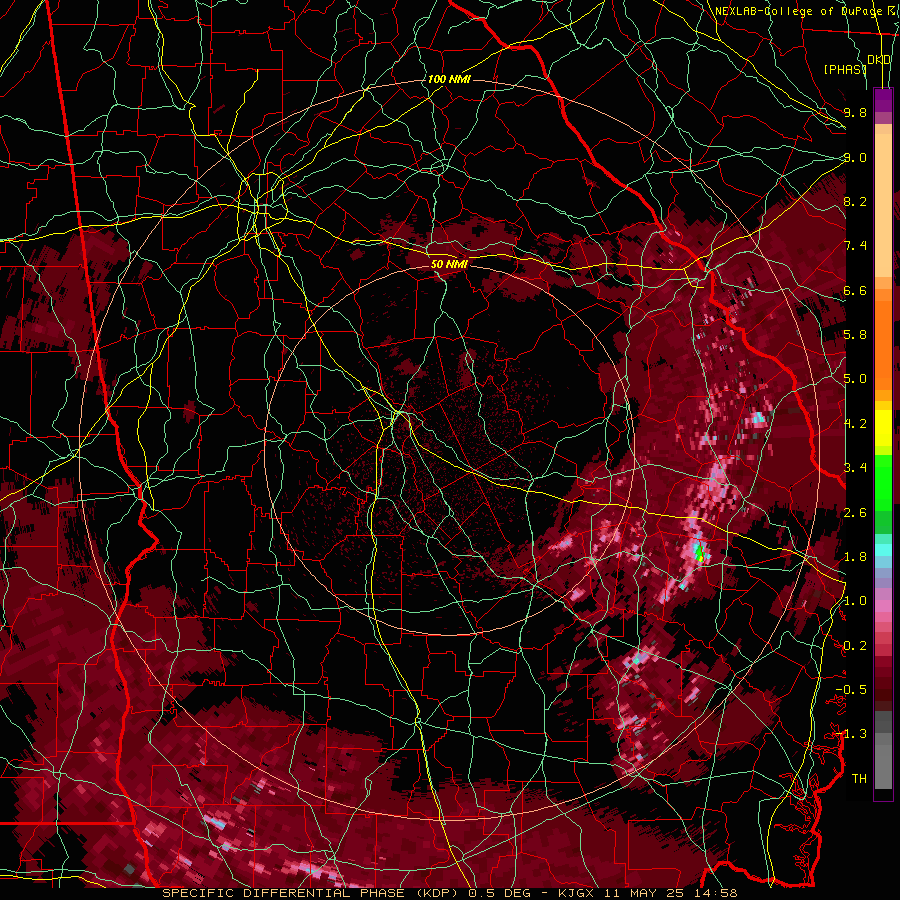Click the 9.8 value on the color scale
The height and width of the screenshot is (900, 900).
855,112
